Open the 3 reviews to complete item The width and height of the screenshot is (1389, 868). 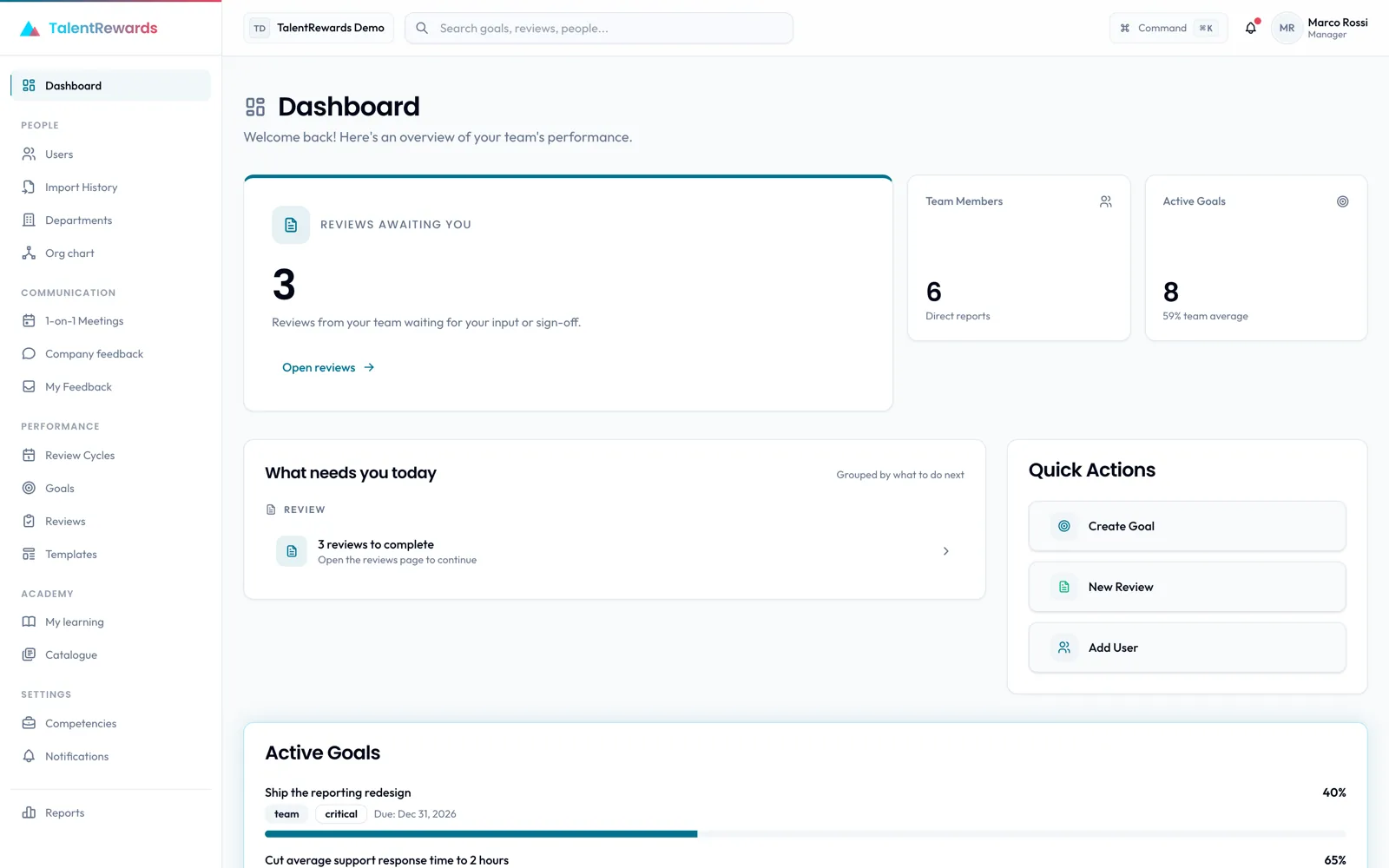point(614,551)
